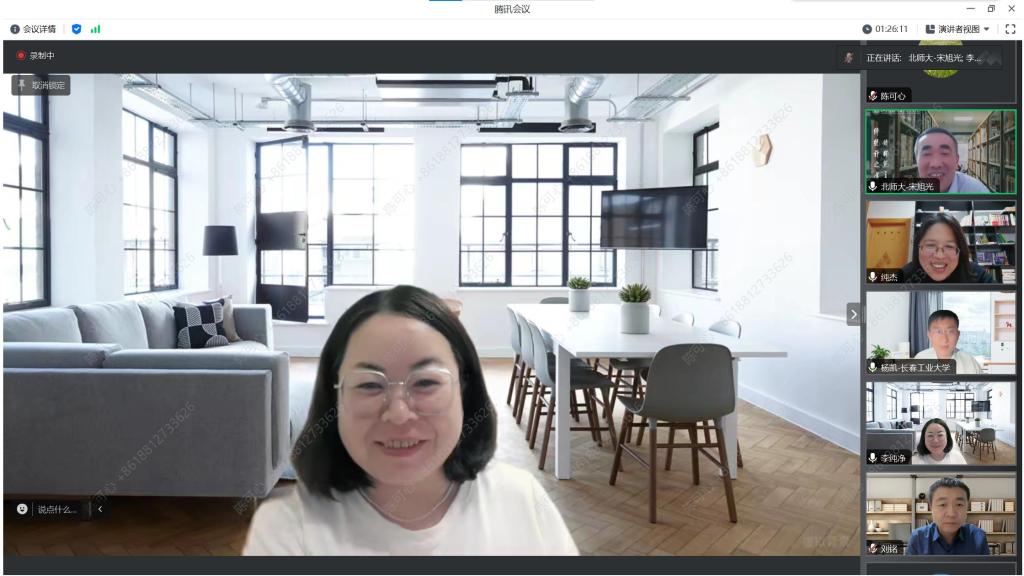Viewport: 1024px width, 576px height.
Task: Click the blue security shield icon
Action: [x=77, y=29]
